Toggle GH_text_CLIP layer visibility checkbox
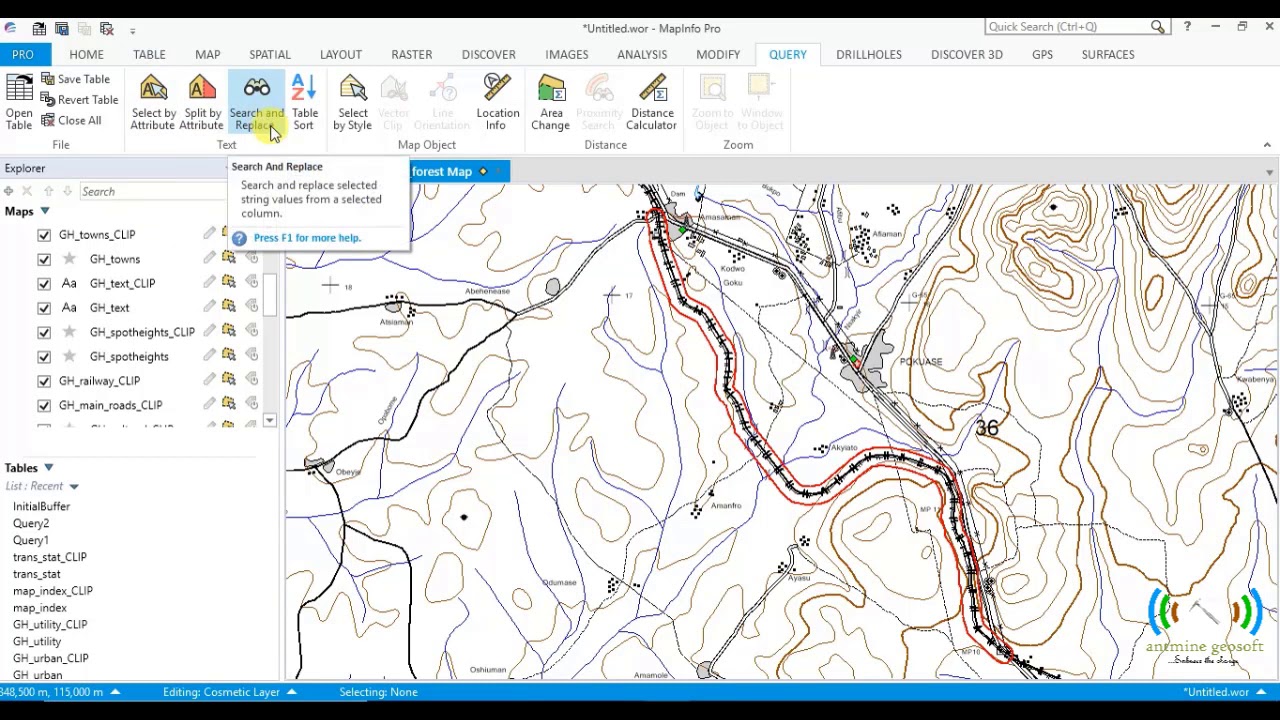This screenshot has width=1280, height=720. pos(44,283)
